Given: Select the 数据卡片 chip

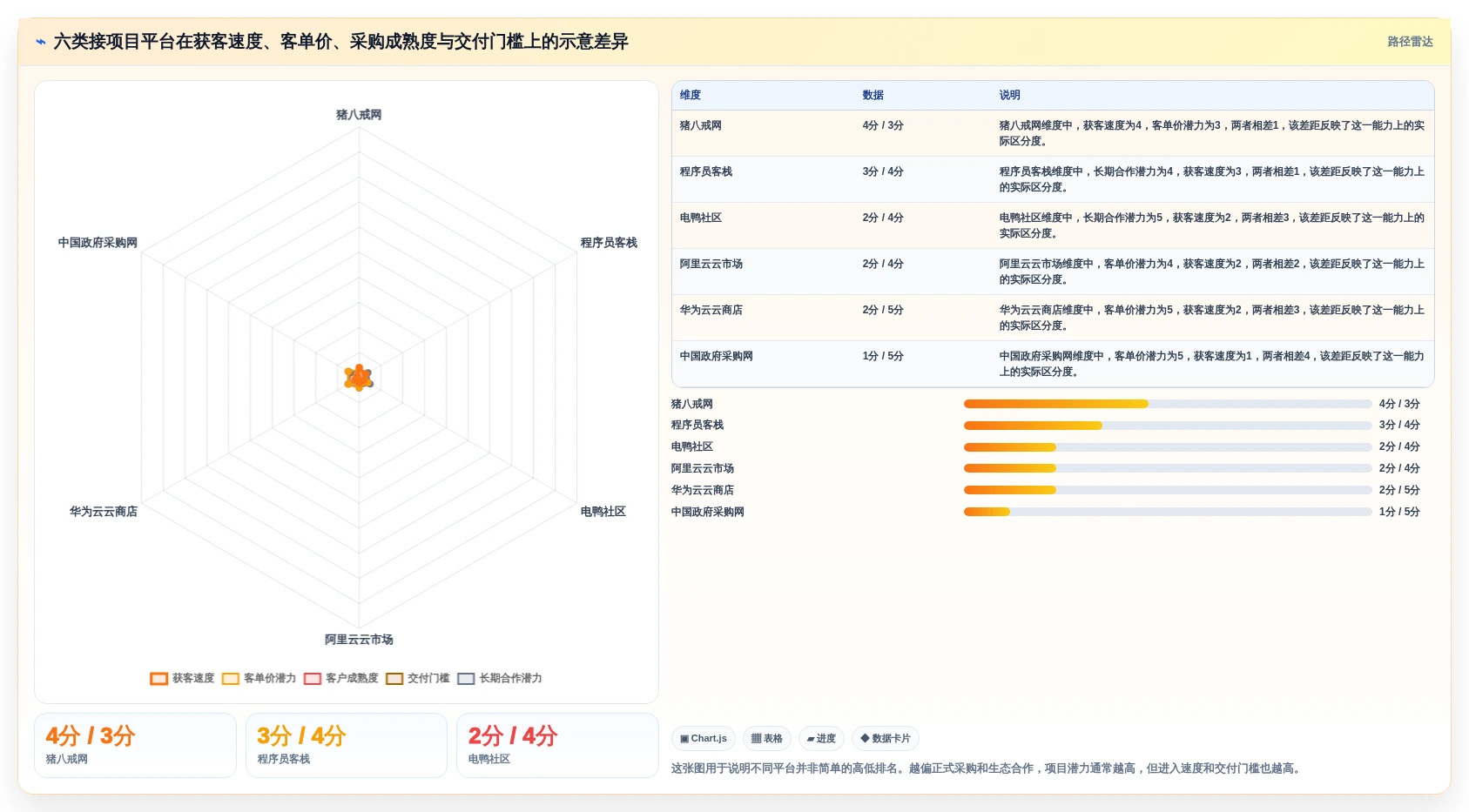Looking at the screenshot, I should [x=886, y=739].
